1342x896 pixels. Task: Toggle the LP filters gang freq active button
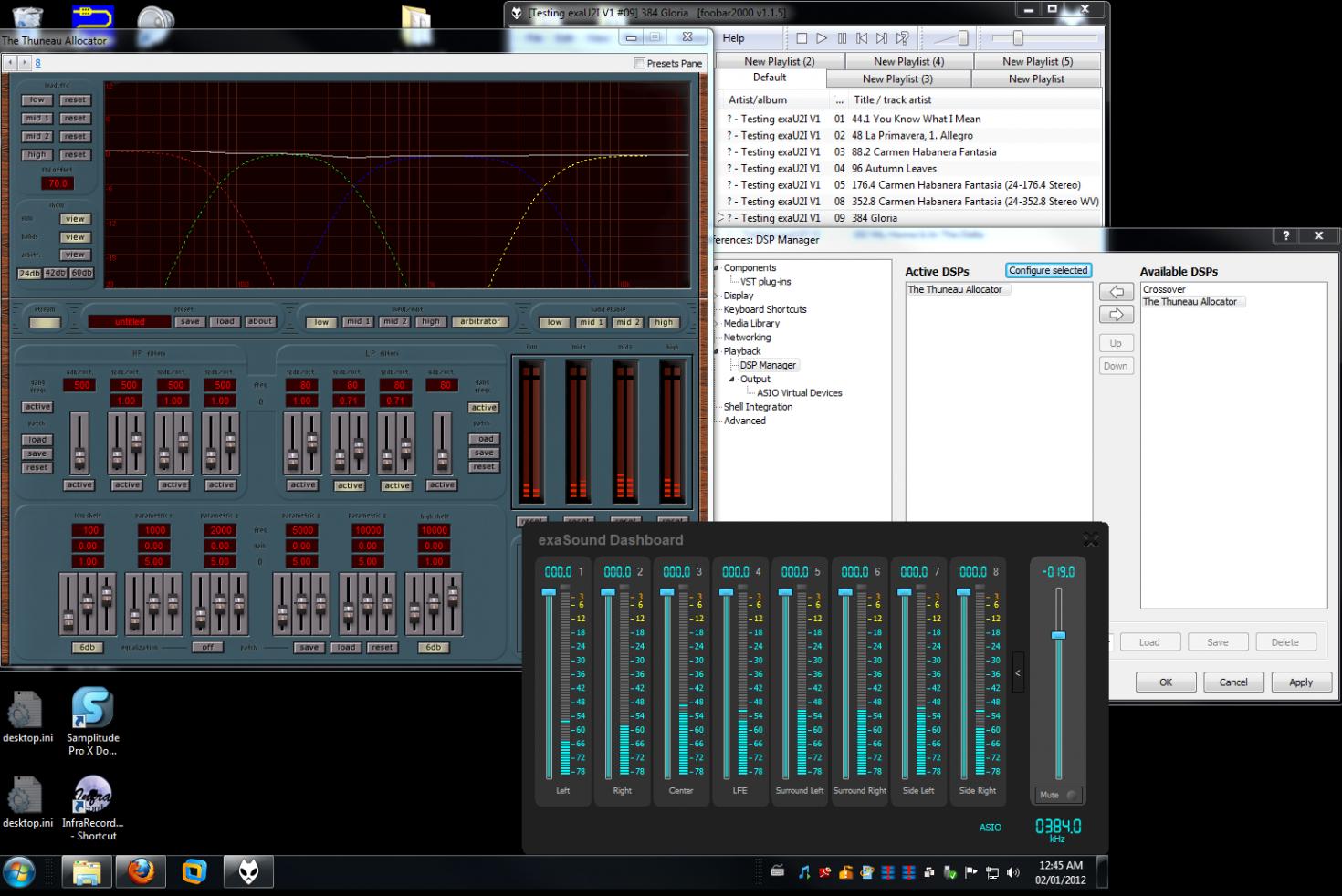pos(483,408)
